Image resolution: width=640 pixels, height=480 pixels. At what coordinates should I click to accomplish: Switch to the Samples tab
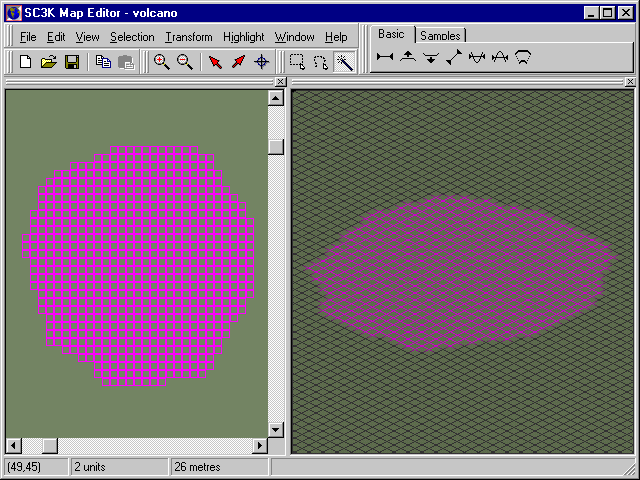pyautogui.click(x=440, y=36)
